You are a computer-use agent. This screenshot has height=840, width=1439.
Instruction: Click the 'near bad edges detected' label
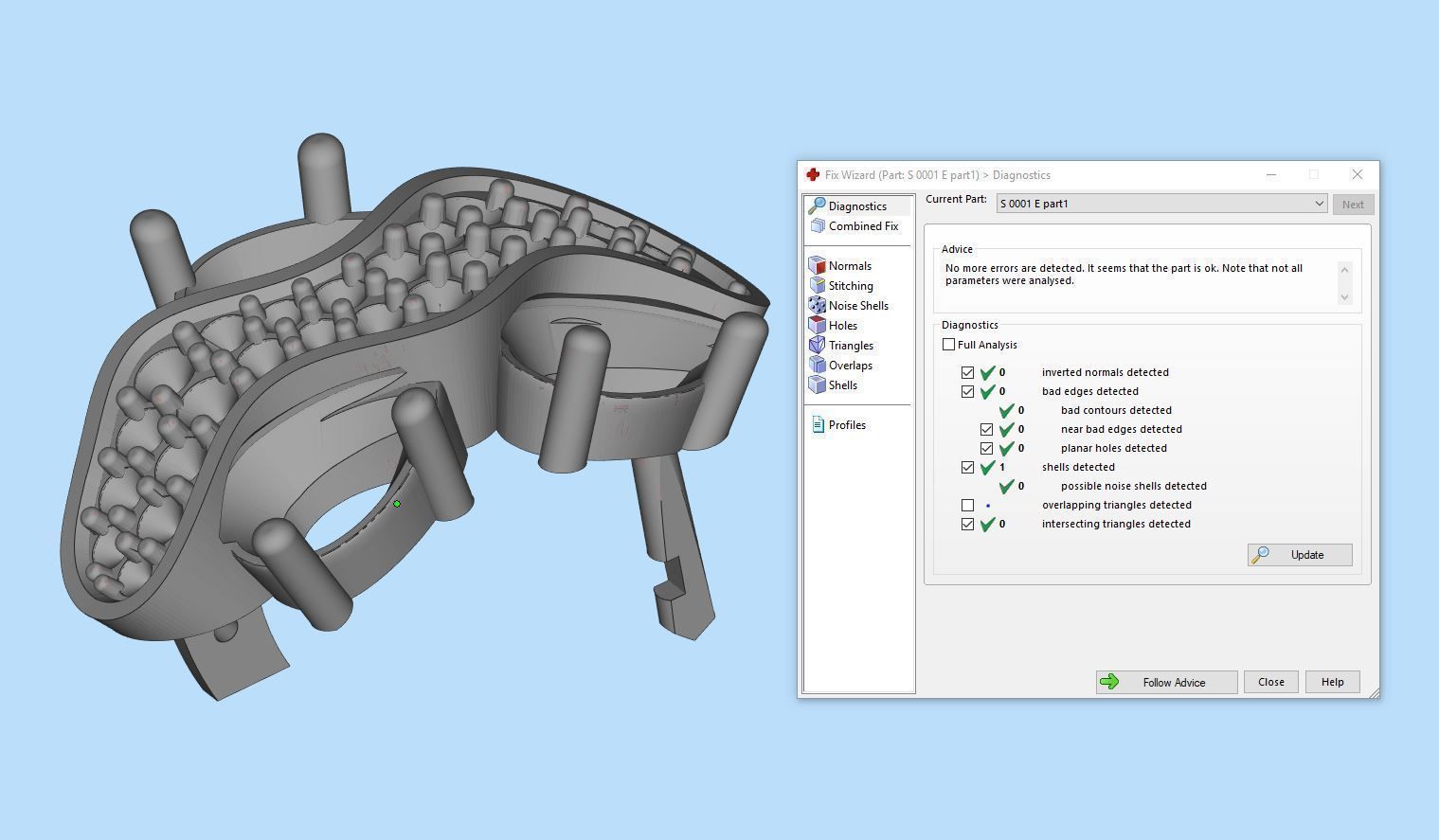pyautogui.click(x=1121, y=429)
